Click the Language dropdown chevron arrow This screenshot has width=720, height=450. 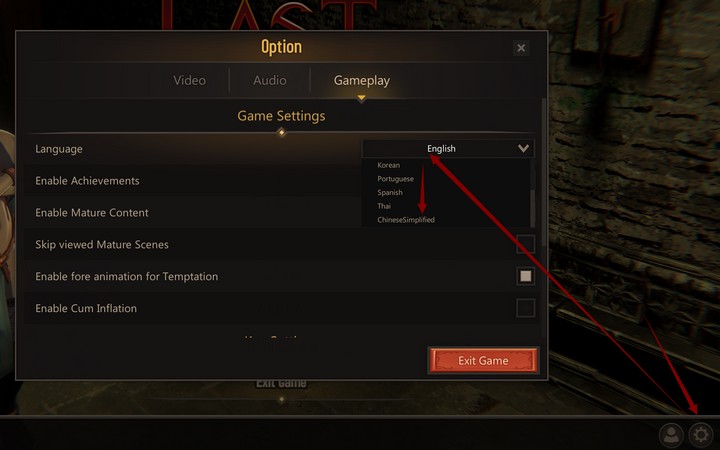[x=523, y=148]
